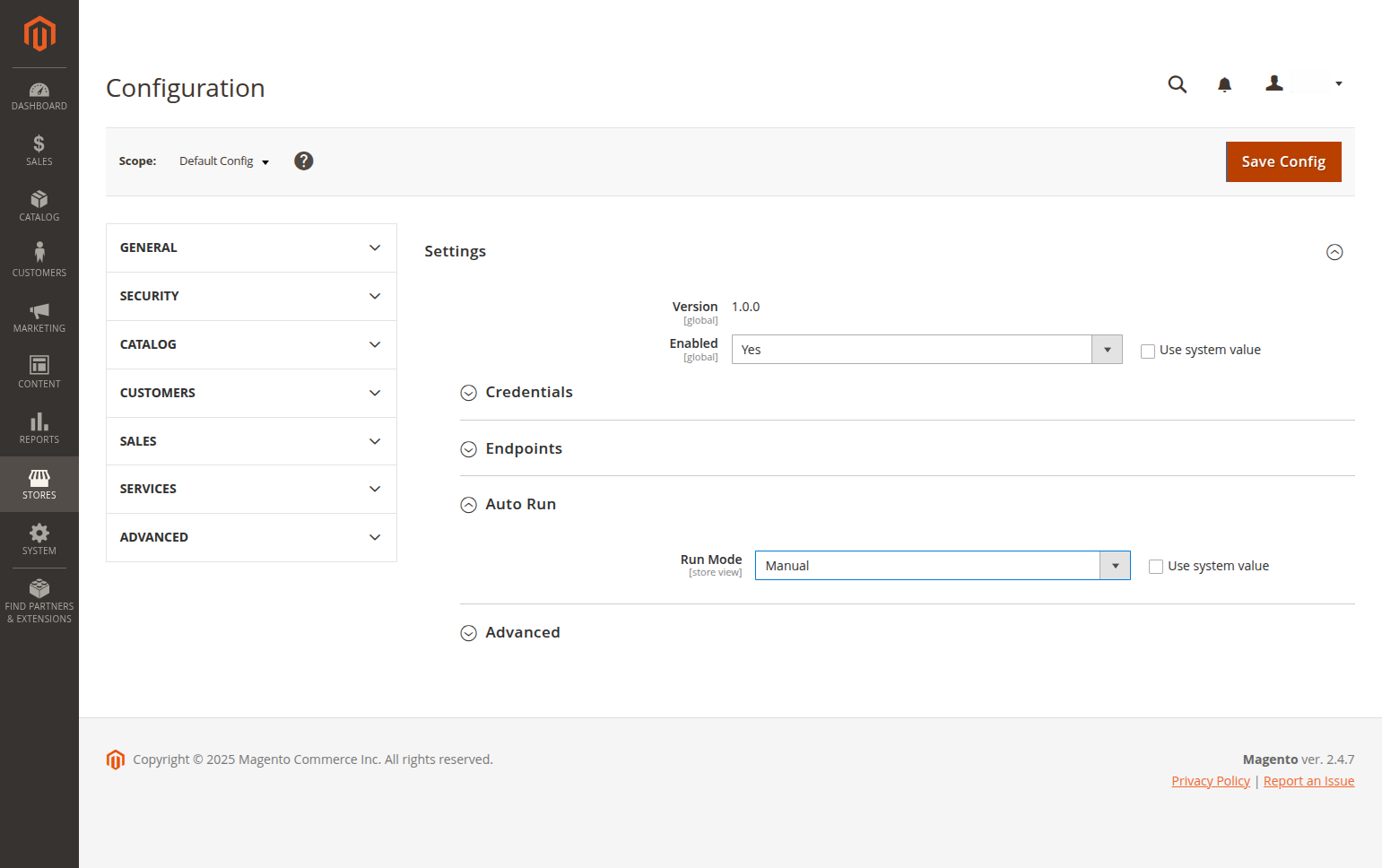Expand the ADVANCED configuration tab
The height and width of the screenshot is (868, 1382).
click(x=251, y=537)
